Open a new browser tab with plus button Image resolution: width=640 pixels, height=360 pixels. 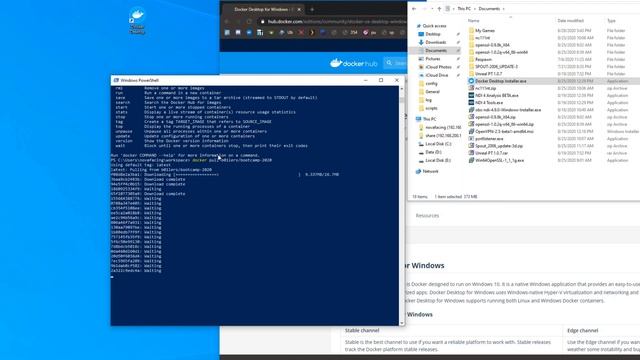click(x=312, y=9)
